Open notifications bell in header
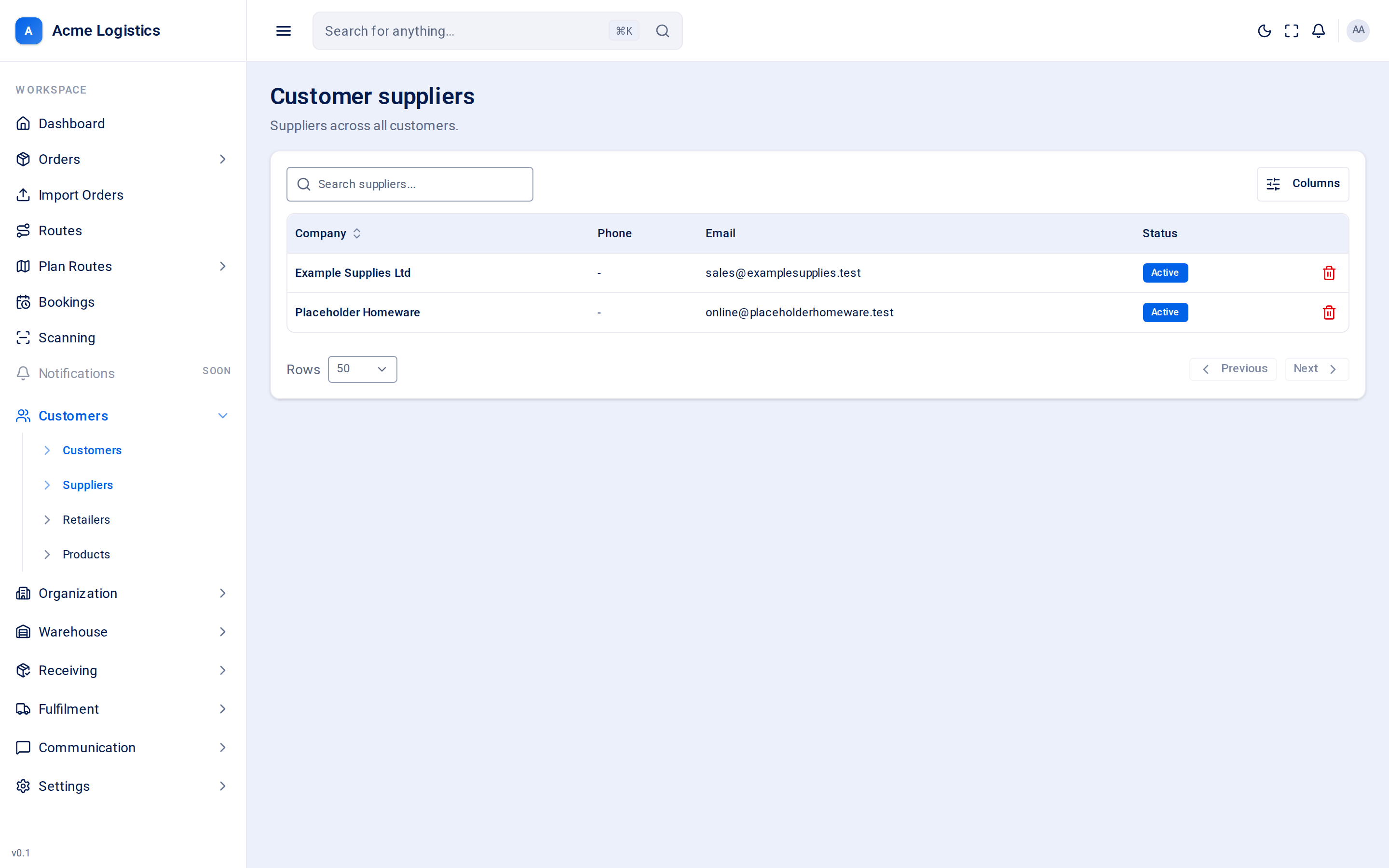The image size is (1389, 868). (1319, 31)
